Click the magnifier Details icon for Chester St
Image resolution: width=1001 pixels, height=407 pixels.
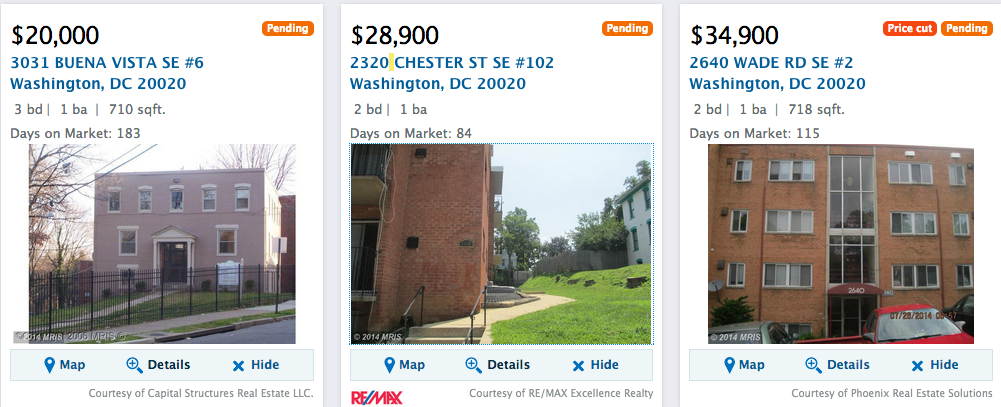tap(474, 365)
